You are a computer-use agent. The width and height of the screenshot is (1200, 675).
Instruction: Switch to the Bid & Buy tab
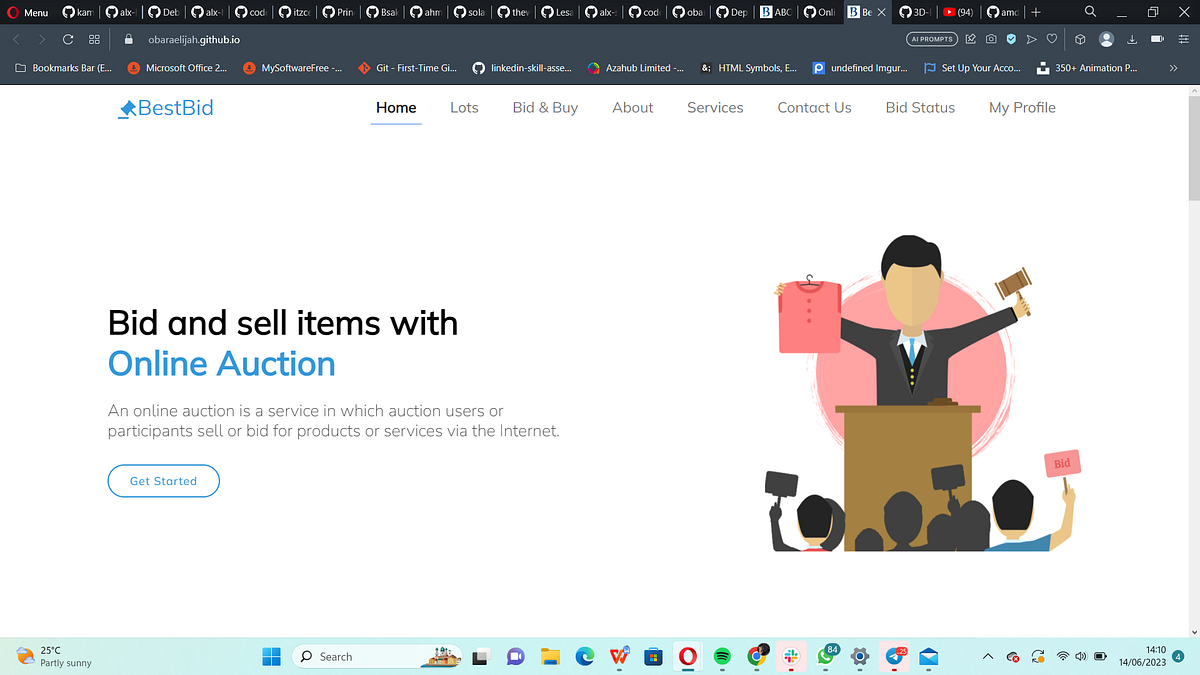[545, 107]
